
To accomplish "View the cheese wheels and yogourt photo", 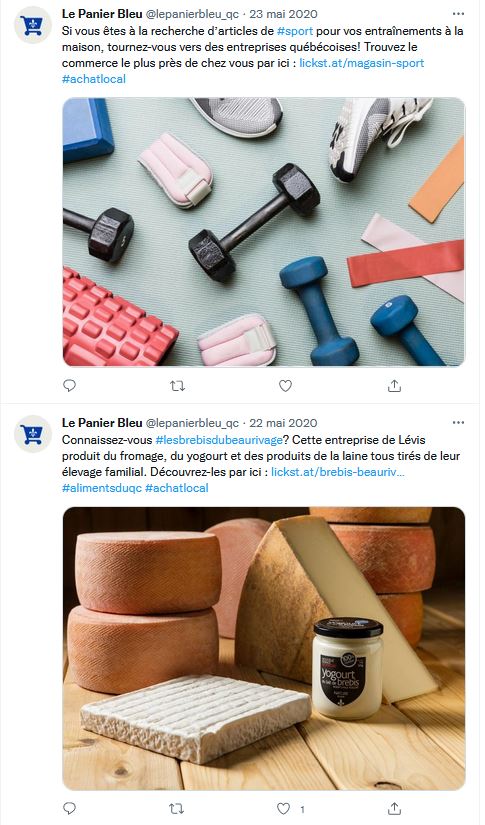I will 264,648.
